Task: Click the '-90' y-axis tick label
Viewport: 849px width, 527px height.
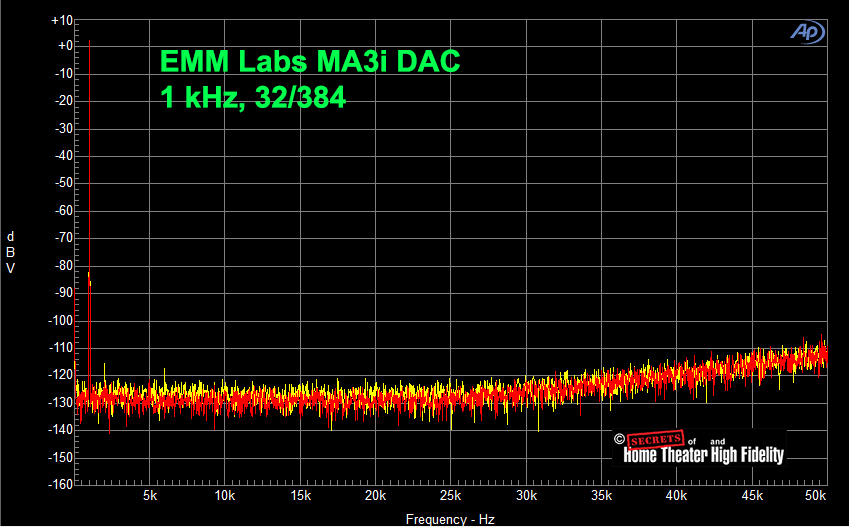Action: (63, 292)
